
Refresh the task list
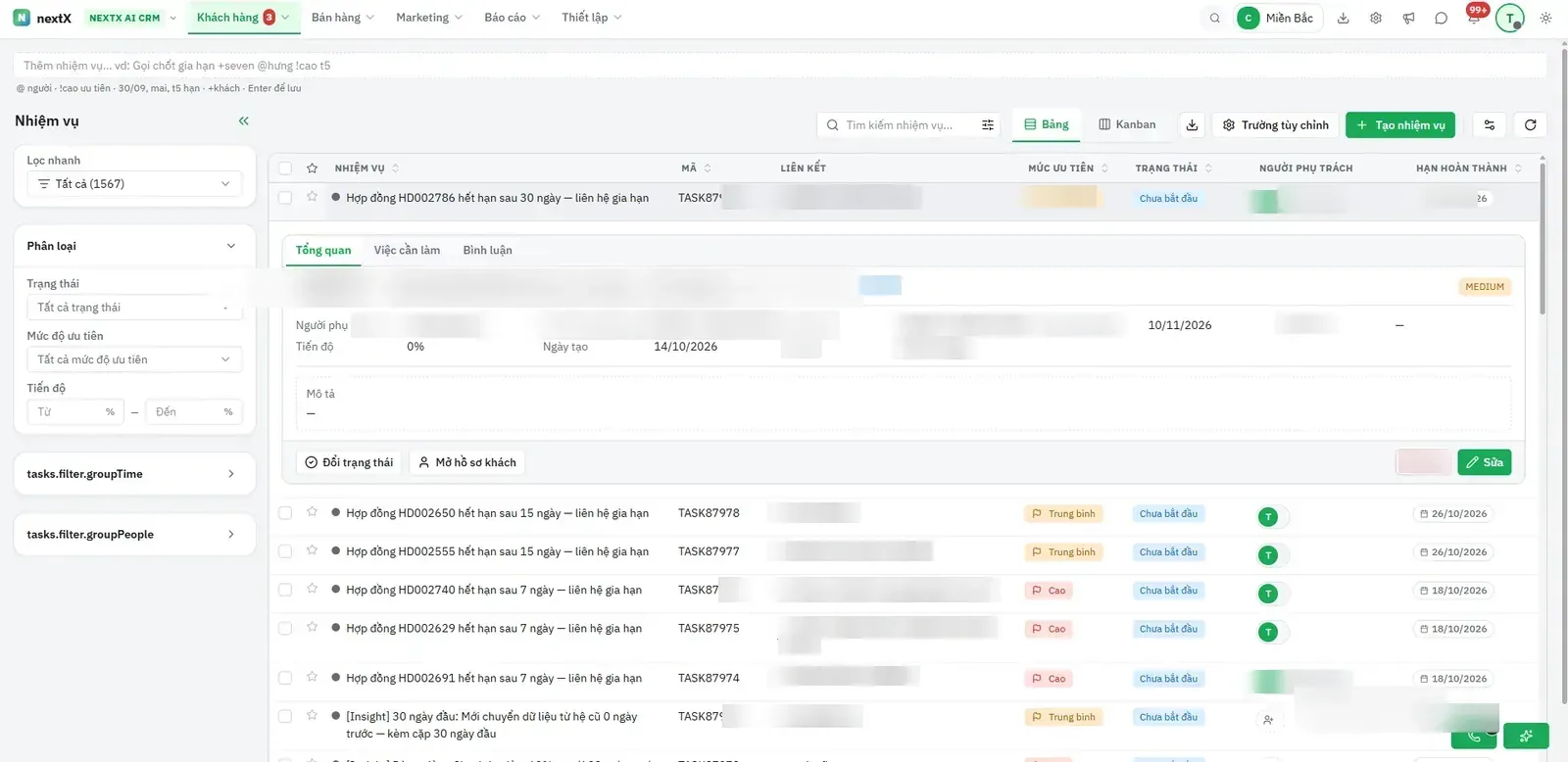(x=1531, y=125)
